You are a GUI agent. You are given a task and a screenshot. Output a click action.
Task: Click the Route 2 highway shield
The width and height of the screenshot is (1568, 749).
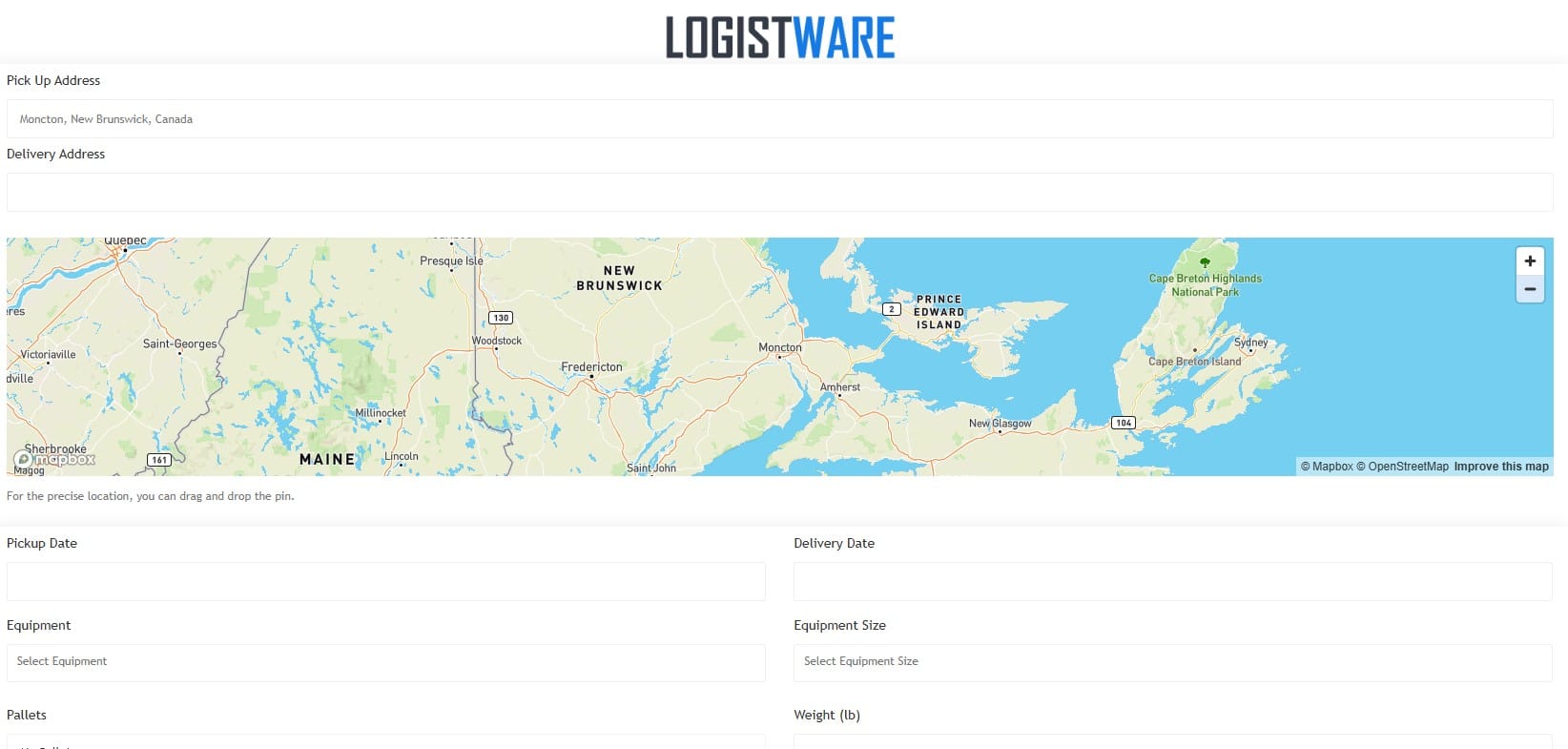click(891, 309)
